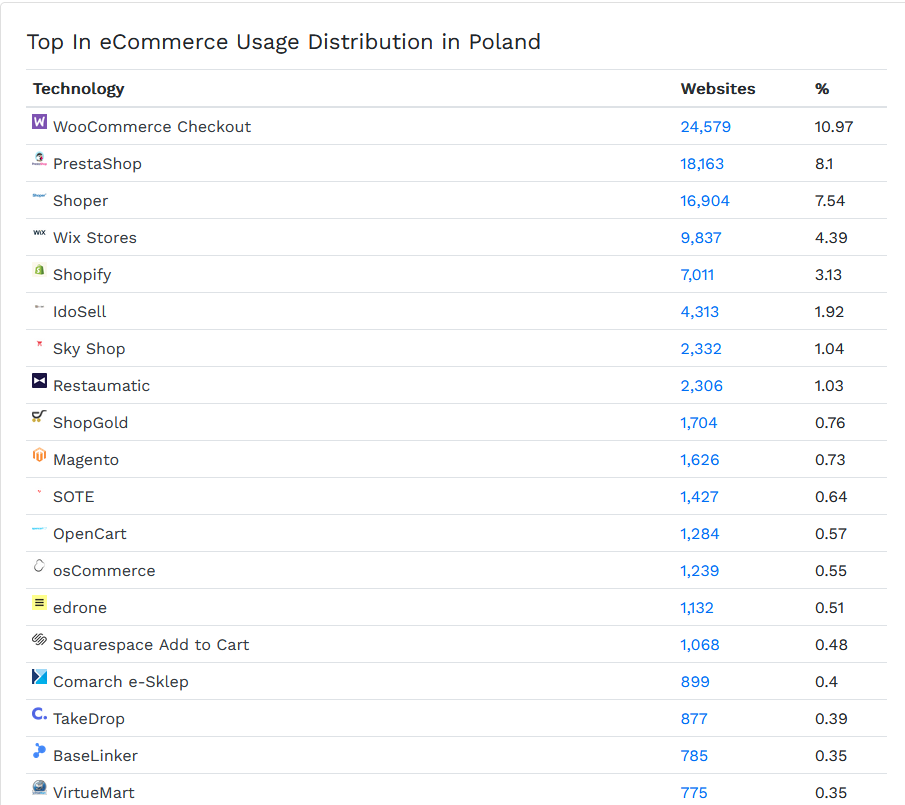
Task: Select the Shopify technology name
Action: pyautogui.click(x=82, y=275)
